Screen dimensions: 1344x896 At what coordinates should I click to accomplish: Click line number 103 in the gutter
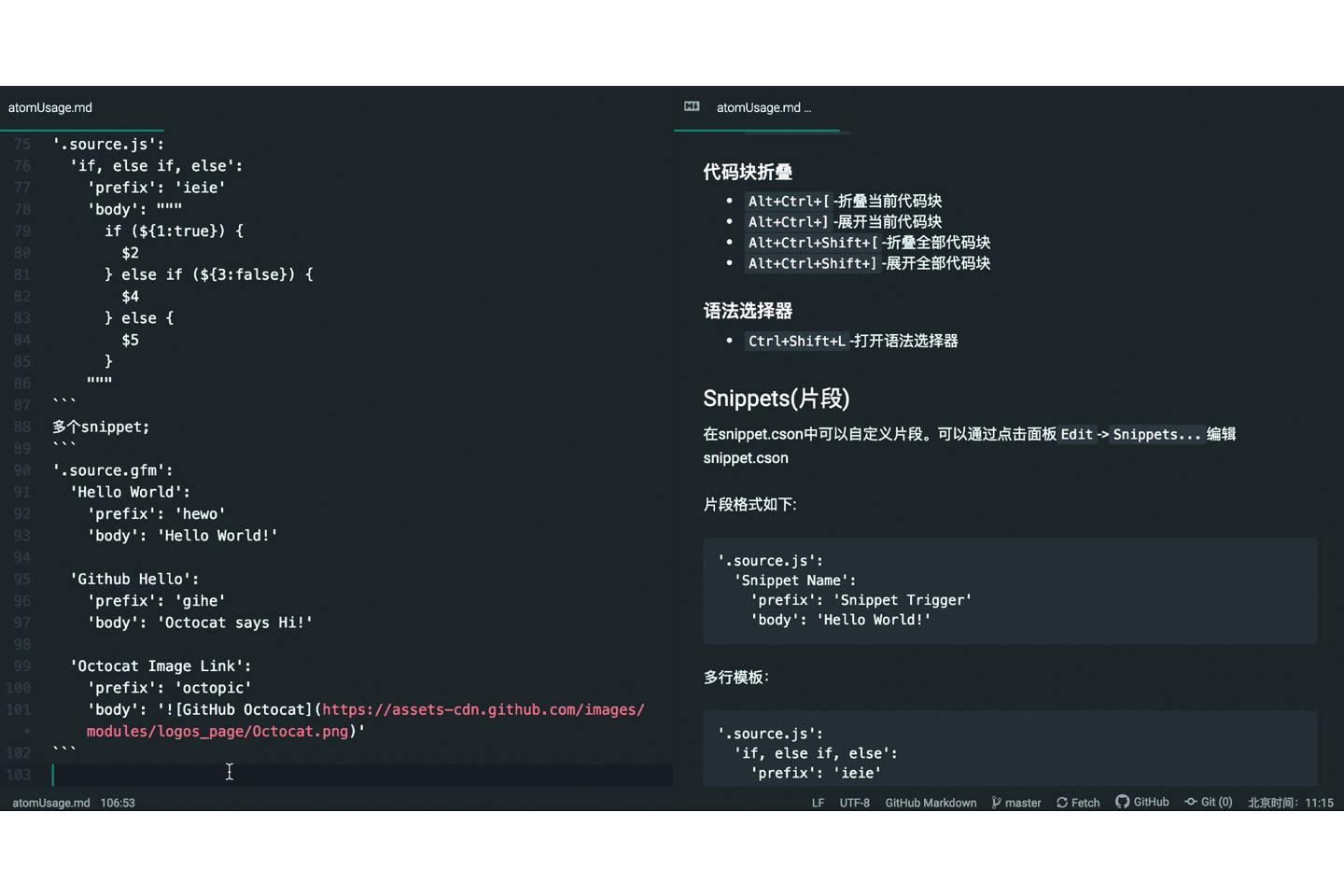[x=19, y=775]
